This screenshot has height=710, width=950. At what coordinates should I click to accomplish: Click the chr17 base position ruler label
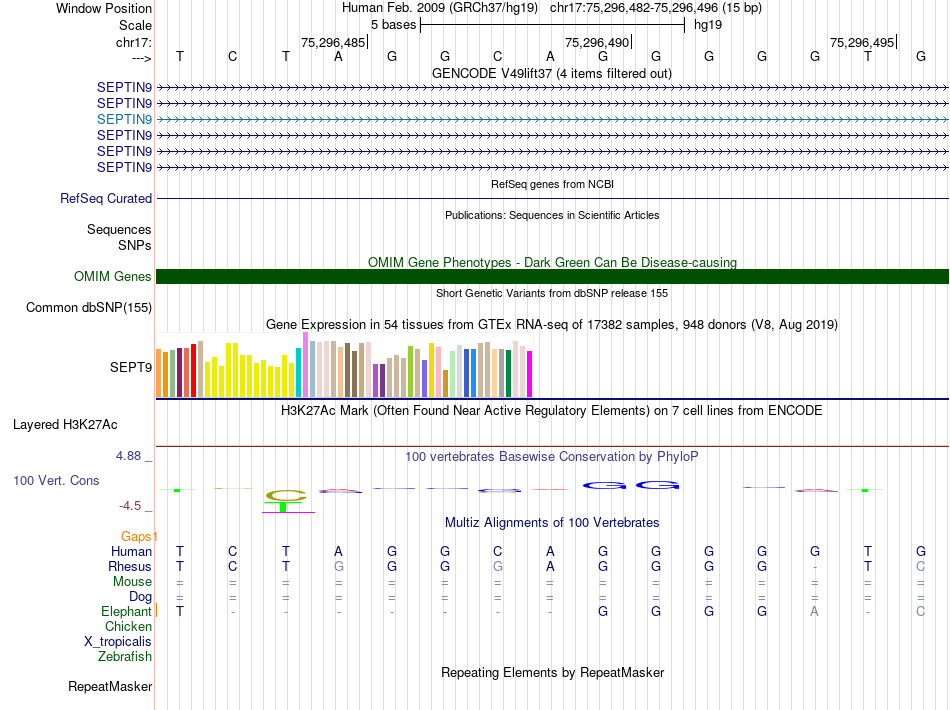click(134, 42)
